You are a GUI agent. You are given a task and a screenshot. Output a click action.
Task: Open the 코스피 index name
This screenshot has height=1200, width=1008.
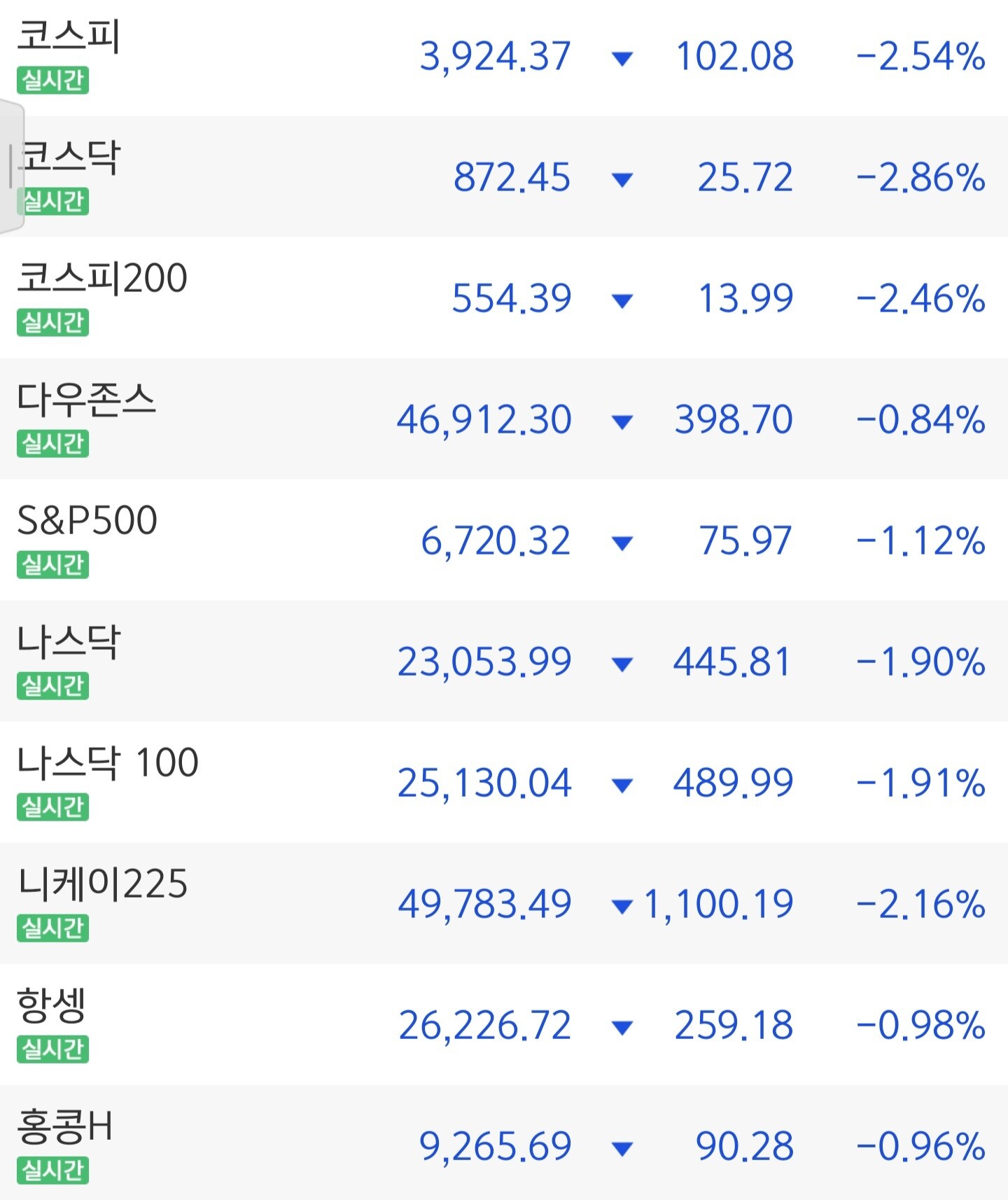(x=69, y=36)
